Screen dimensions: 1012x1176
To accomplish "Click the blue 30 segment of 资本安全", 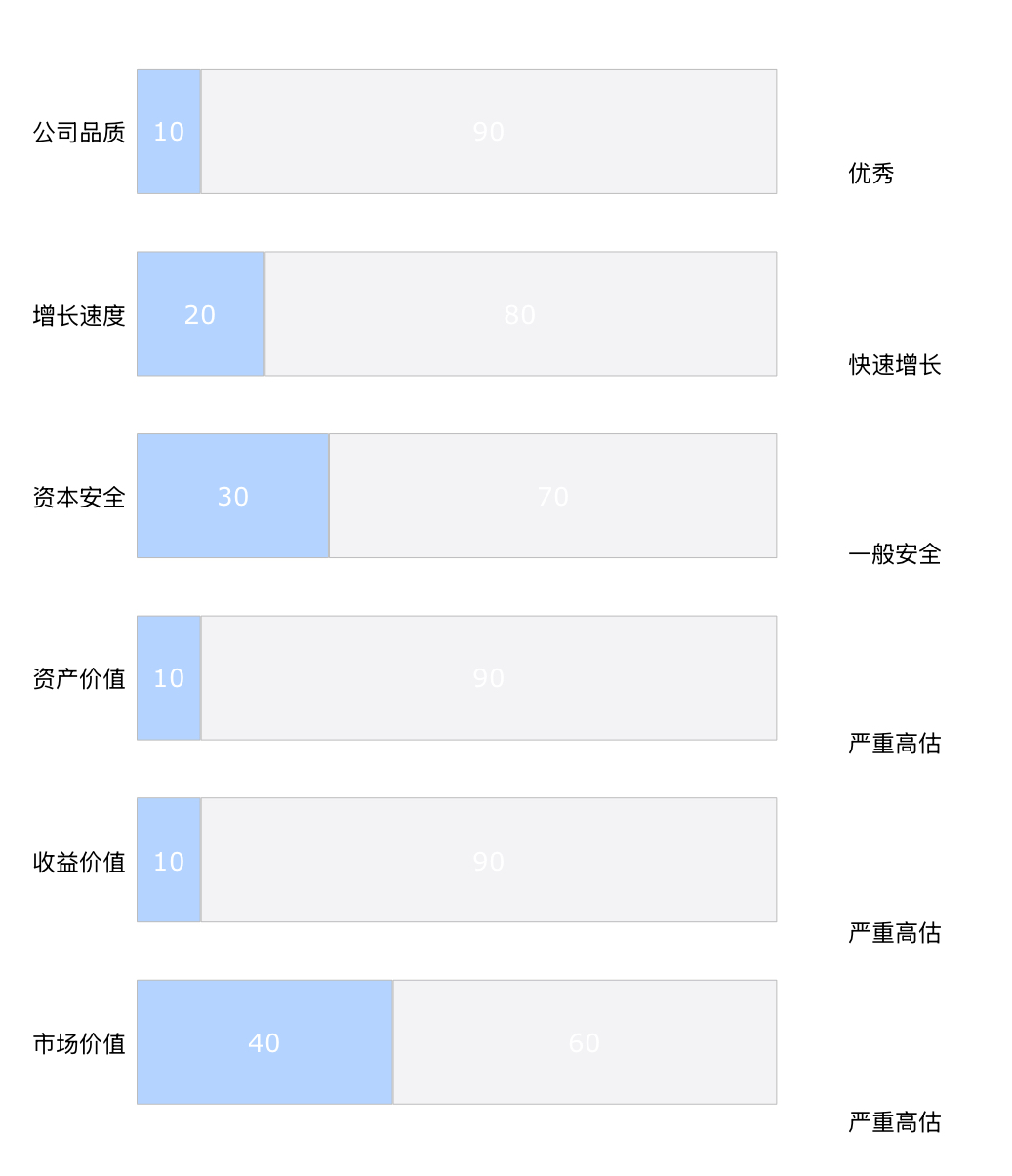I will coord(233,496).
